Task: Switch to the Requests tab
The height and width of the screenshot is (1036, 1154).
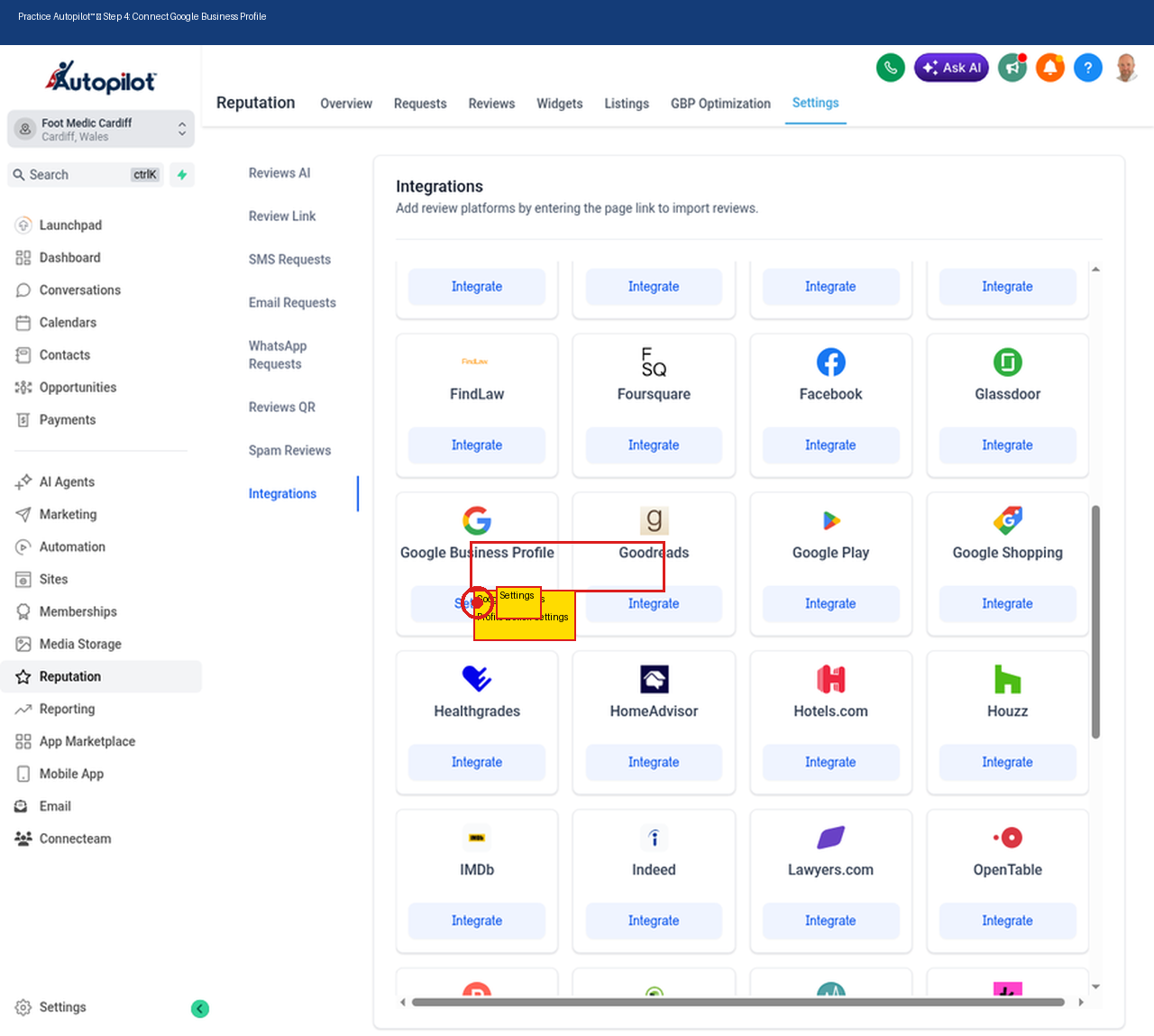Action: (420, 104)
